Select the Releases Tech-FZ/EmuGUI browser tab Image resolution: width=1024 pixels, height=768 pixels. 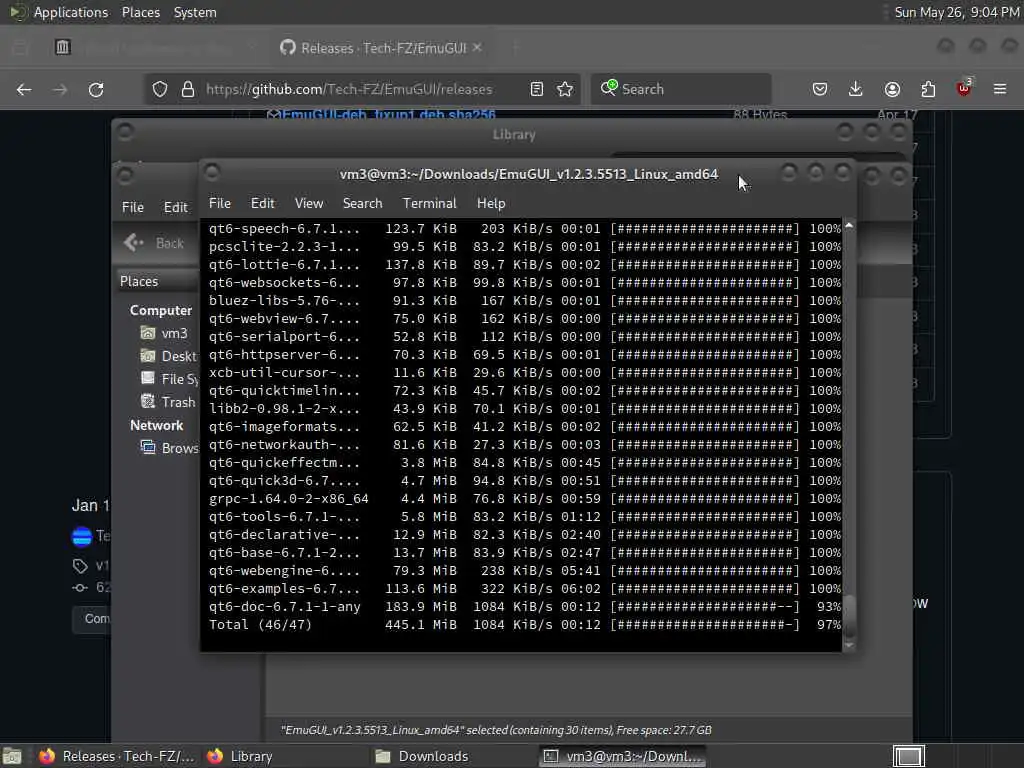point(382,48)
